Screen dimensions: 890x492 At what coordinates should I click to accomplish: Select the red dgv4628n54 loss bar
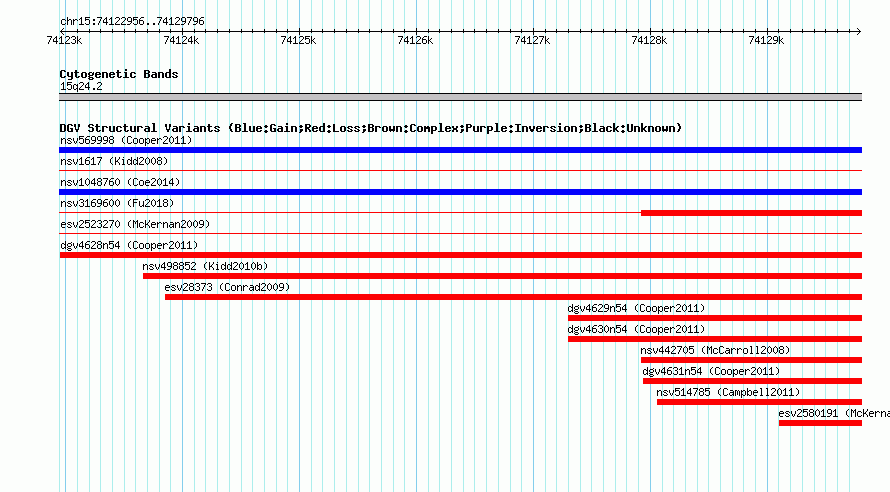point(460,255)
